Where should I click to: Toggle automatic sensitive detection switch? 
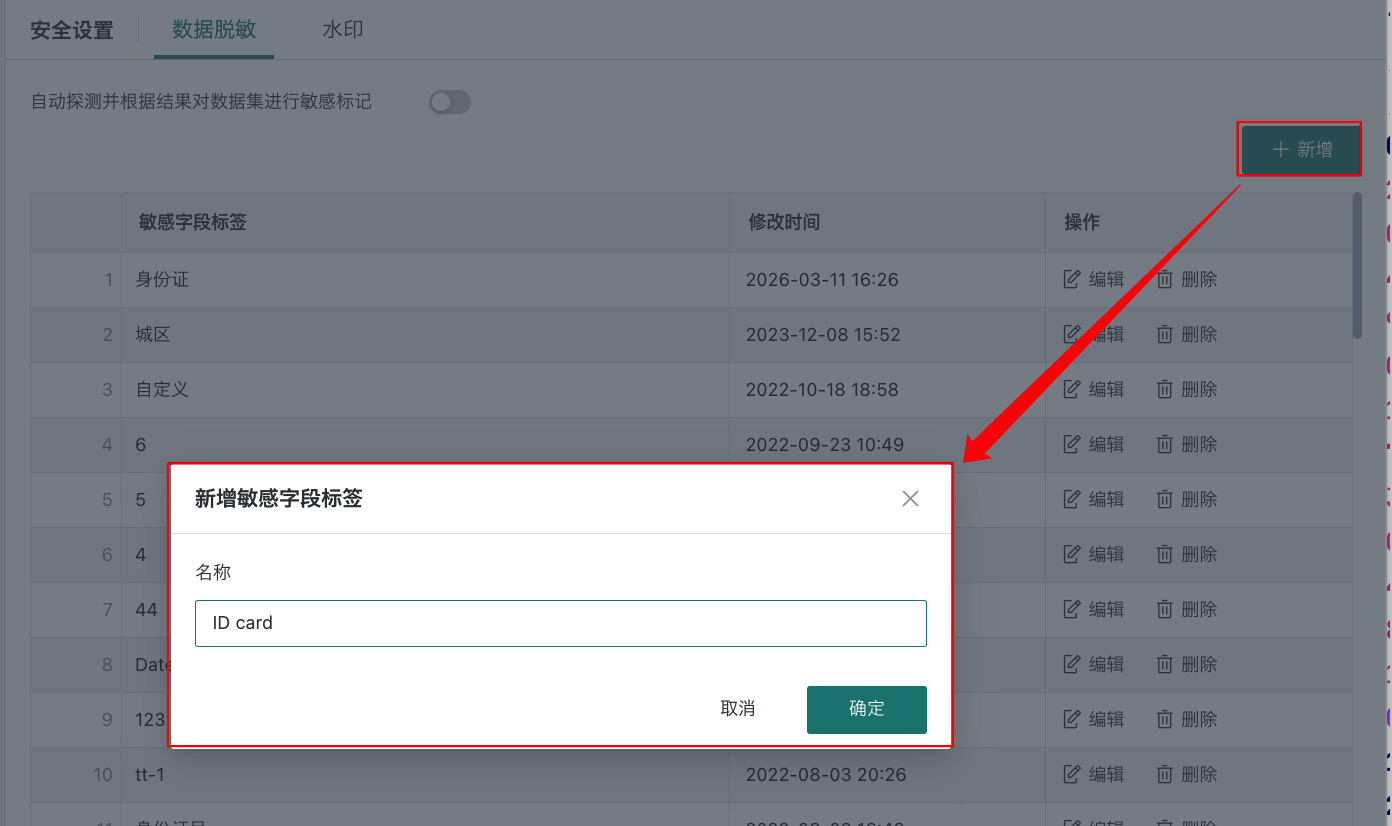pyautogui.click(x=450, y=102)
